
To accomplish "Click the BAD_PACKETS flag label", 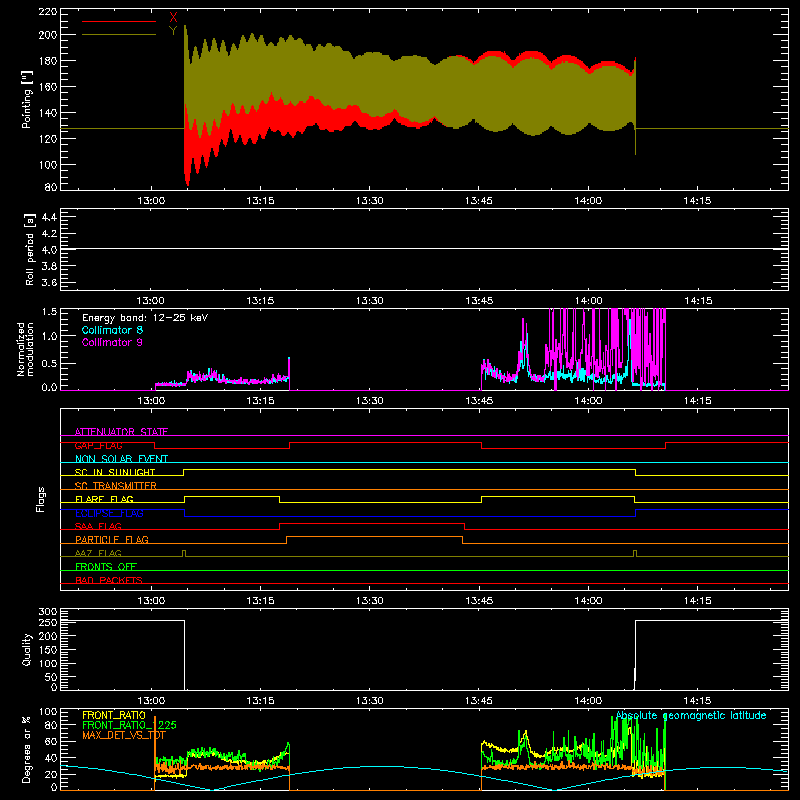I will [109, 580].
